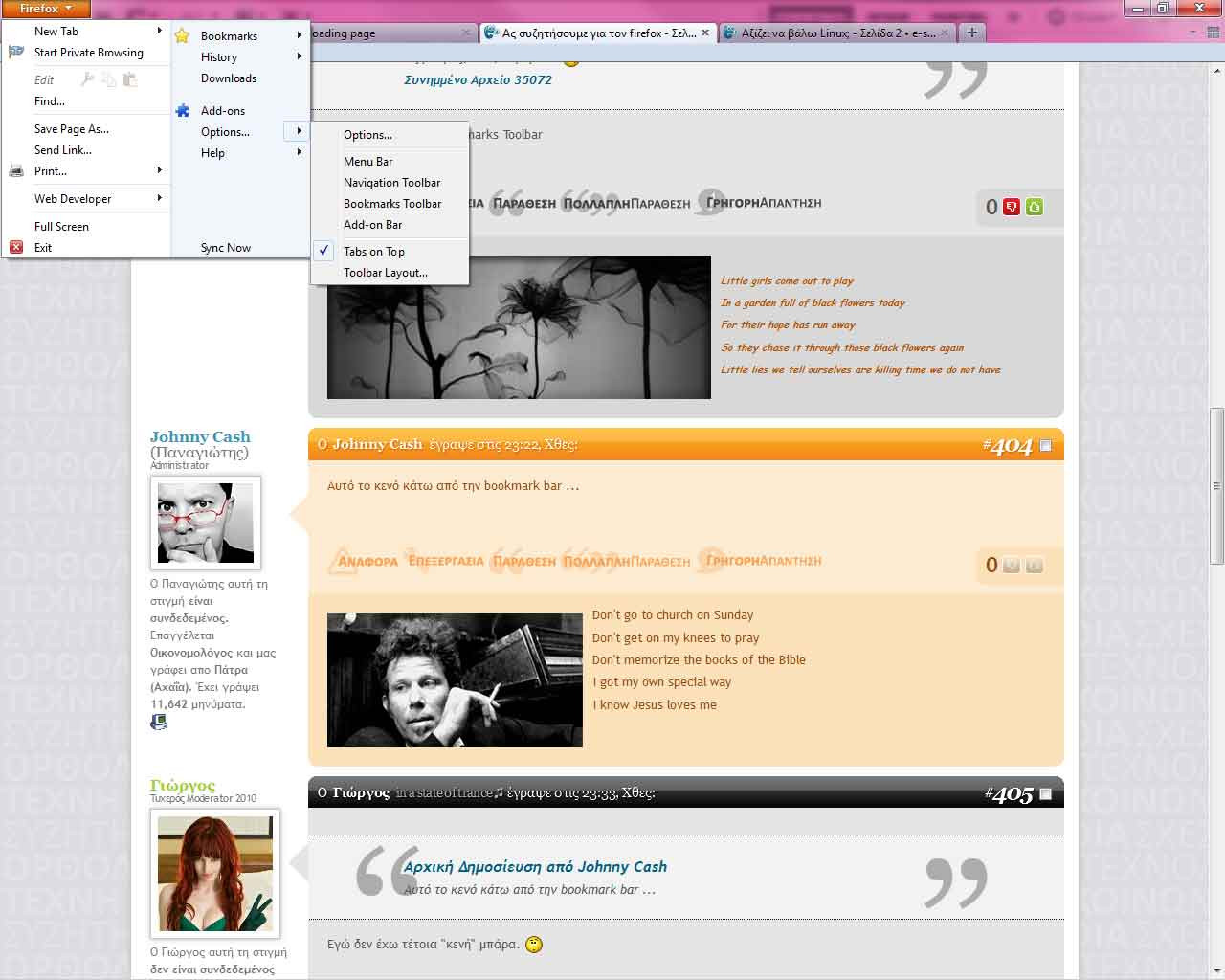
Task: Tick the checkbox next to post #405
Action: (x=1046, y=794)
